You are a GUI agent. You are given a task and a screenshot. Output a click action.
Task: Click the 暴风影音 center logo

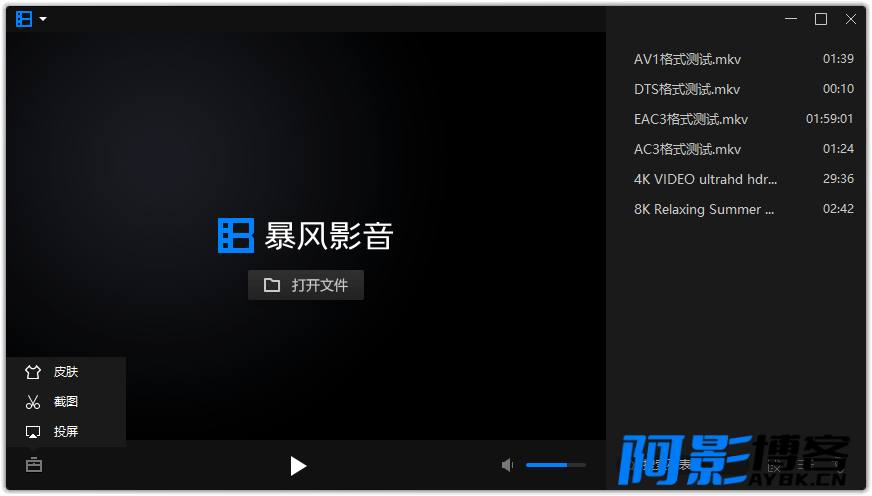coord(306,236)
